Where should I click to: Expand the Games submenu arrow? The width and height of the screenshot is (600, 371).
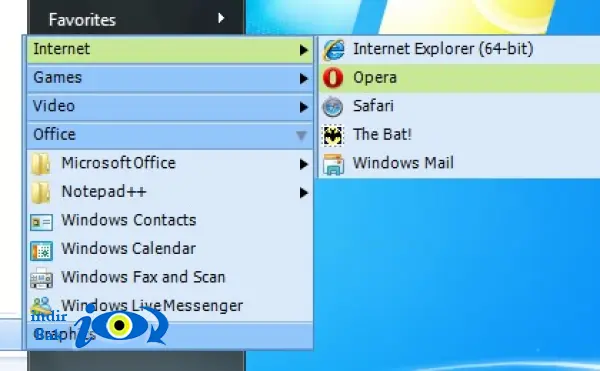(303, 78)
